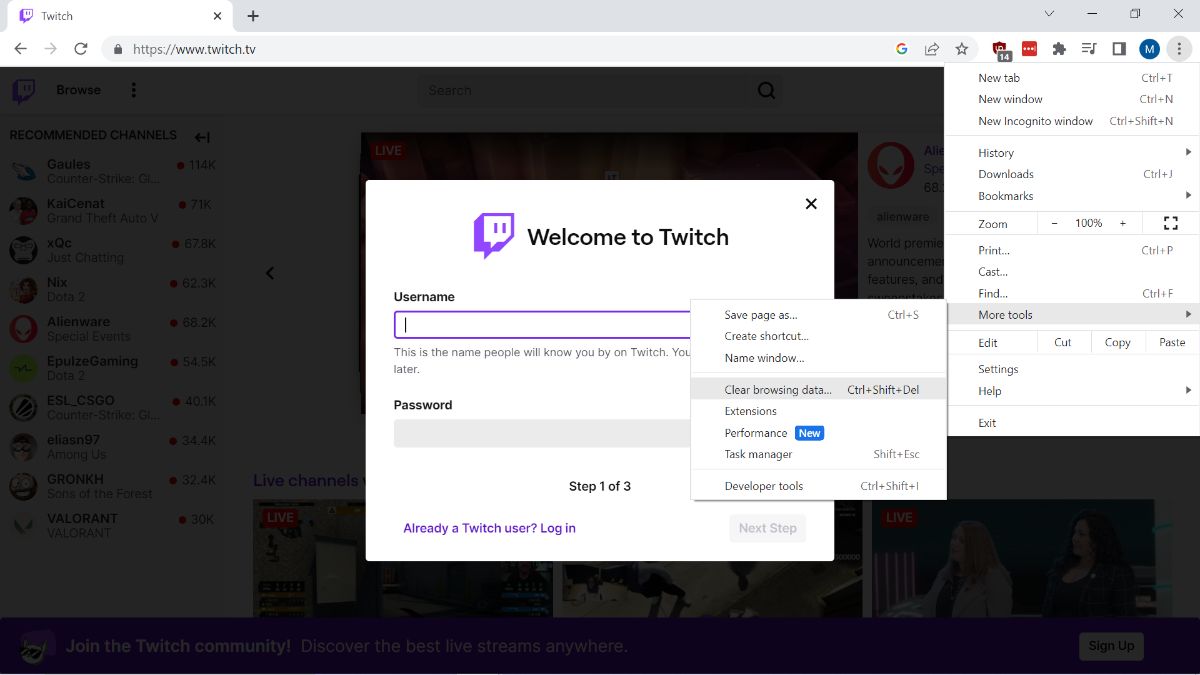Screen dimensions: 1200x675
Task: Click Already a Twitch user? Log in
Action: coord(489,528)
